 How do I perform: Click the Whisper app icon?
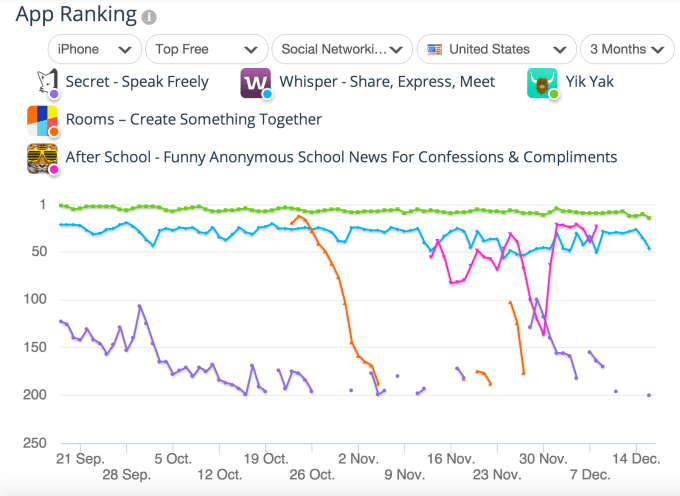255,83
